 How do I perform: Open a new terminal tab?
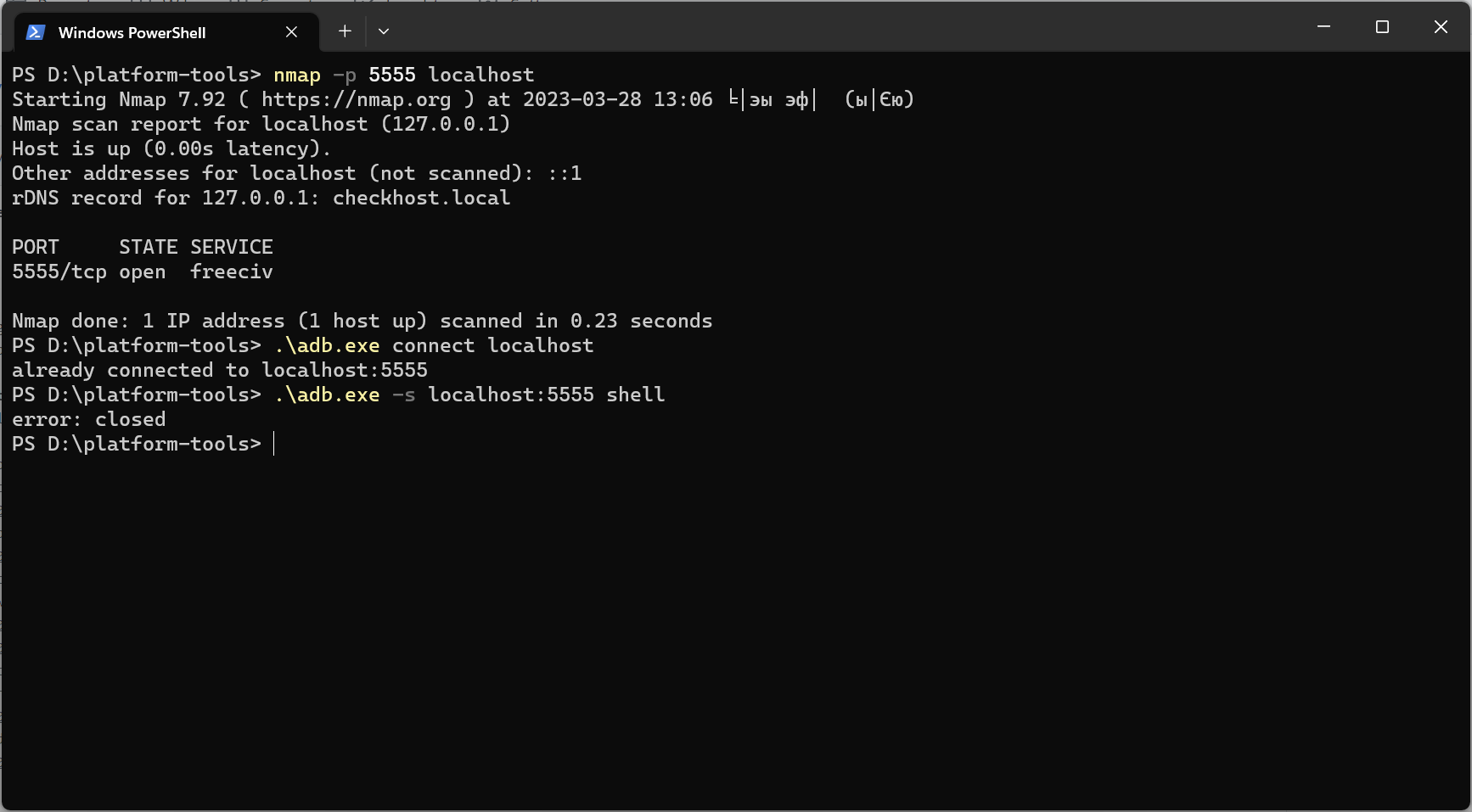345,31
